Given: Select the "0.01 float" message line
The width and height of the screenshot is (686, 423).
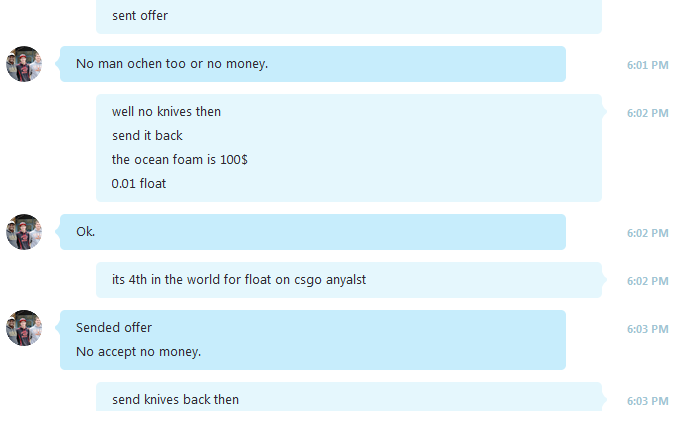Looking at the screenshot, I should (x=139, y=184).
